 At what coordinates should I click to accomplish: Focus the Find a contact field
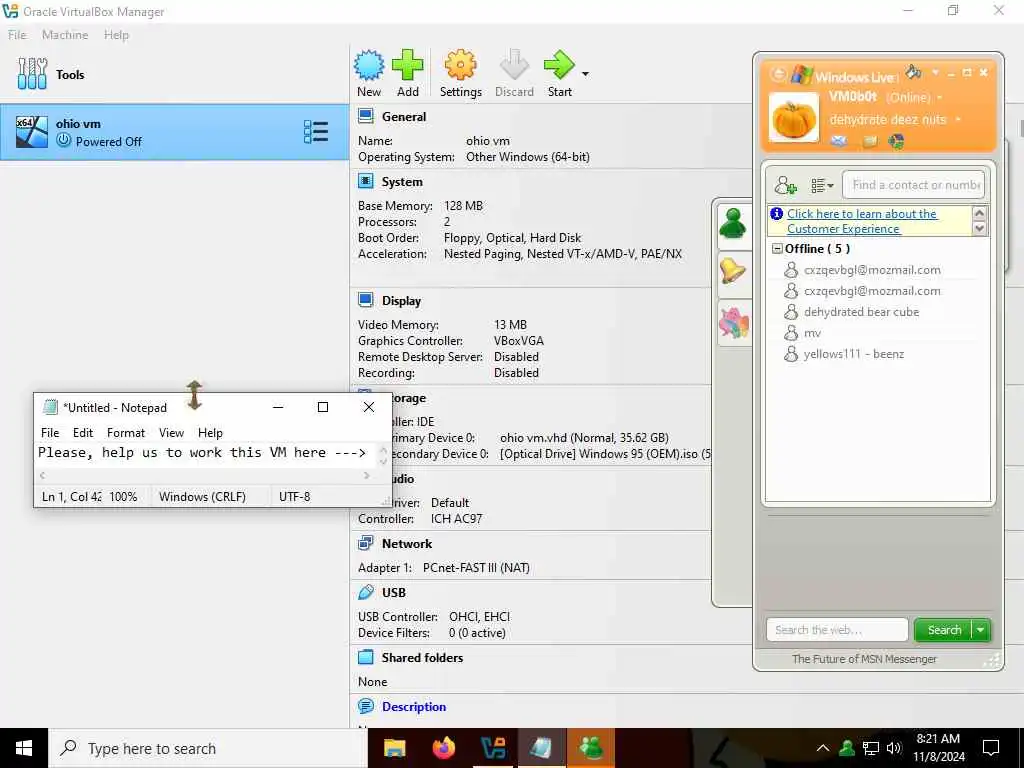click(913, 185)
